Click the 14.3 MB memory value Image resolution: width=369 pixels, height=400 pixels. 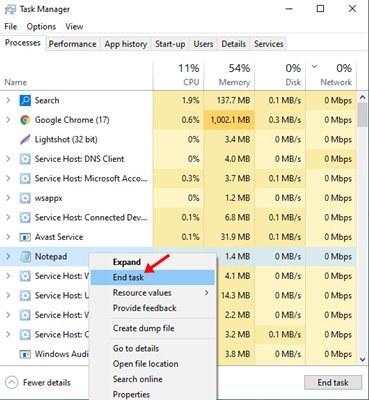click(235, 296)
